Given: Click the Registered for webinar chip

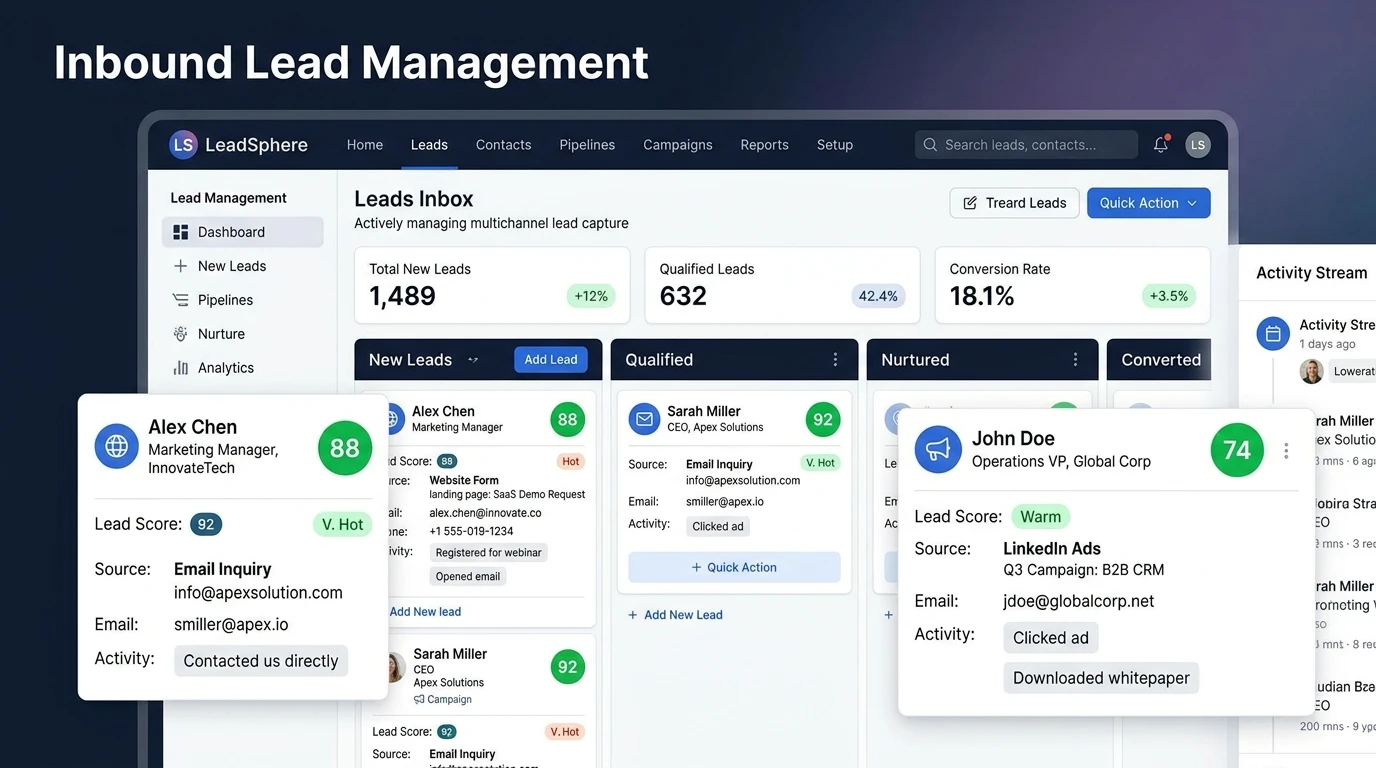Looking at the screenshot, I should [x=489, y=553].
